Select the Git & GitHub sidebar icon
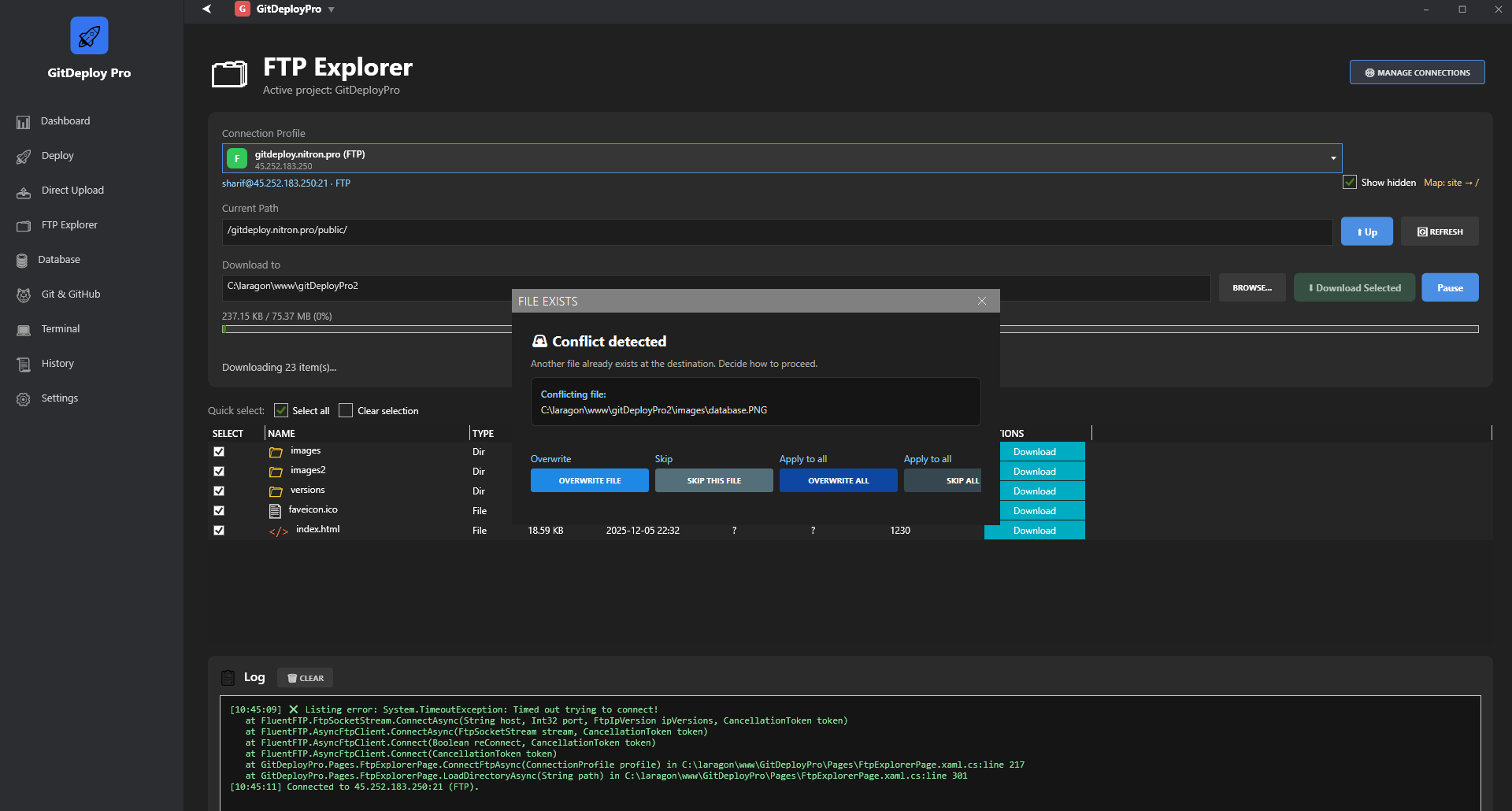 tap(24, 294)
